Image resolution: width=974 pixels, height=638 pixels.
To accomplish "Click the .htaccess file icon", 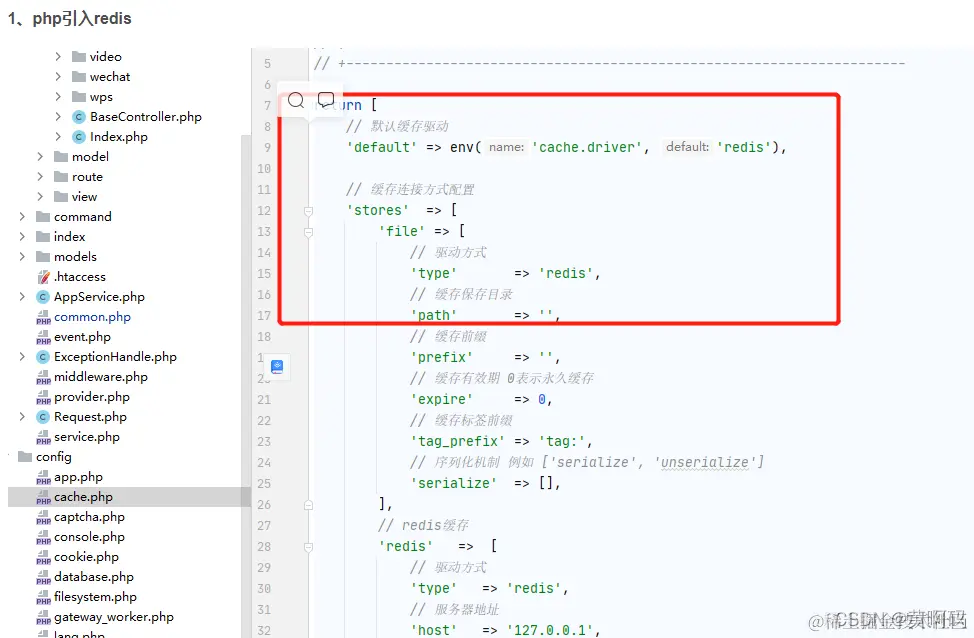I will tap(43, 276).
